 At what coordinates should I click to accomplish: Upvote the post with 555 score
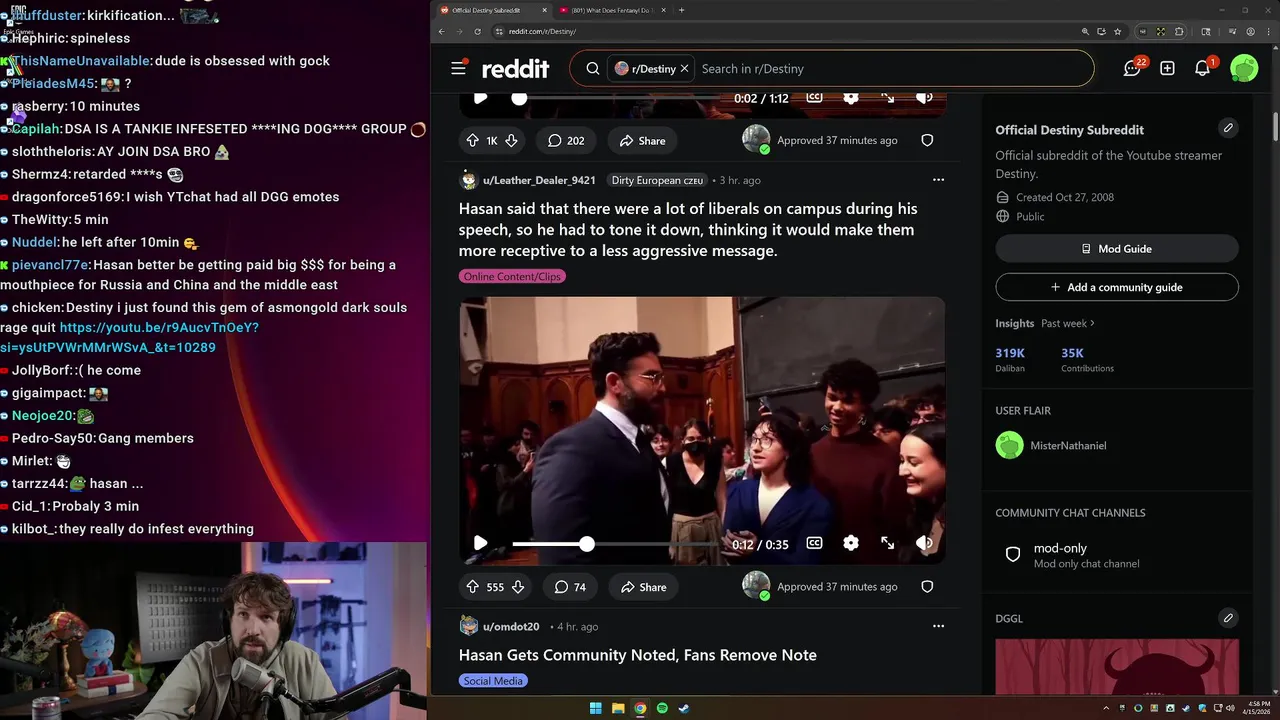click(473, 587)
